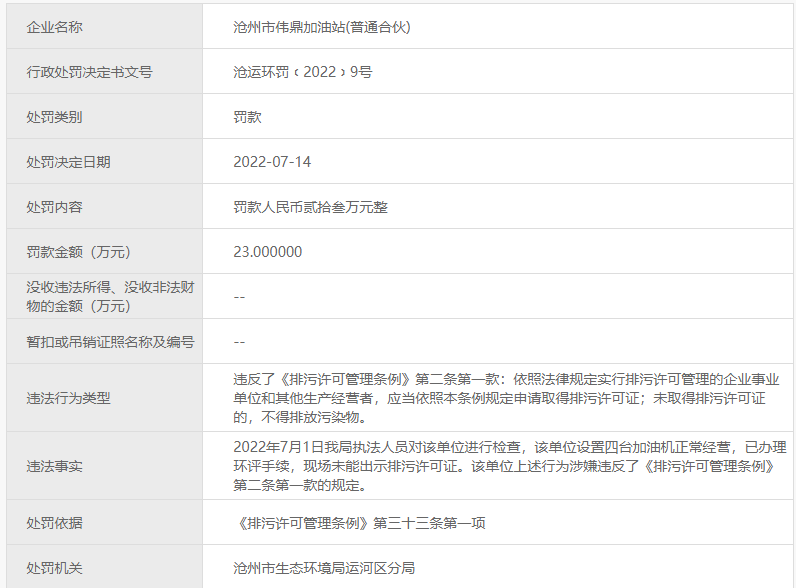Screen dimensions: 796x588
Task: Select the violation type paragraph starting '违反了《排污许可管理条例》'
Action: click(x=506, y=398)
